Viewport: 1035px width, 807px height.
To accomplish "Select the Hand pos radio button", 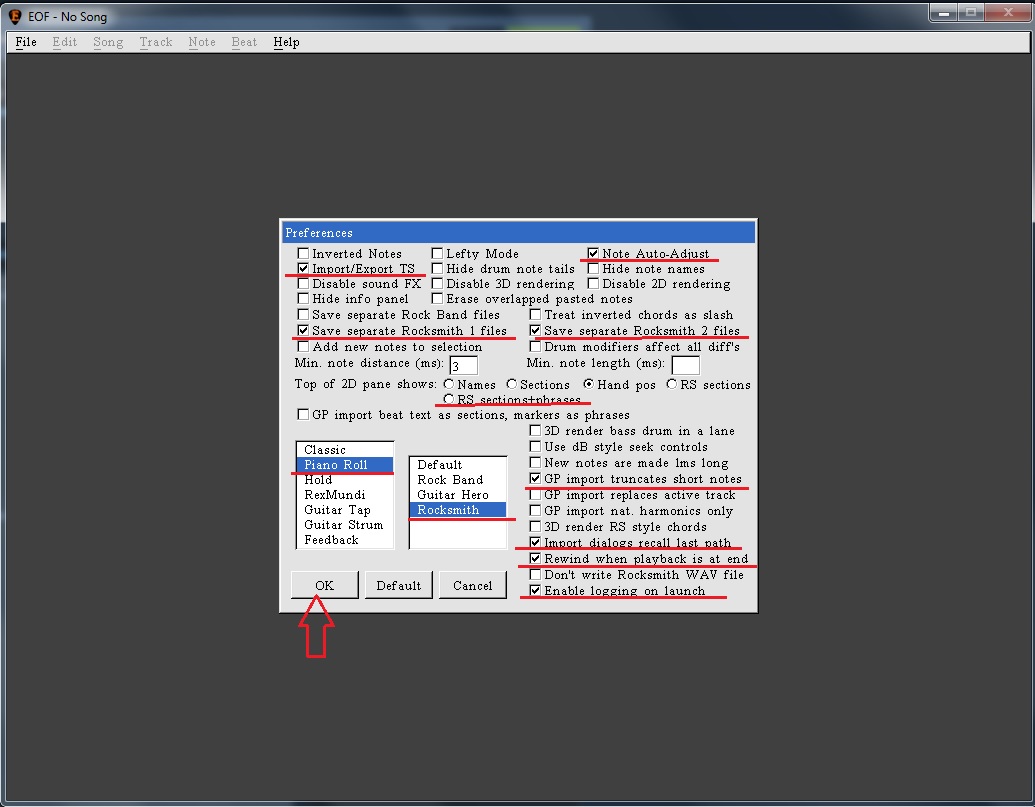I will coord(588,384).
